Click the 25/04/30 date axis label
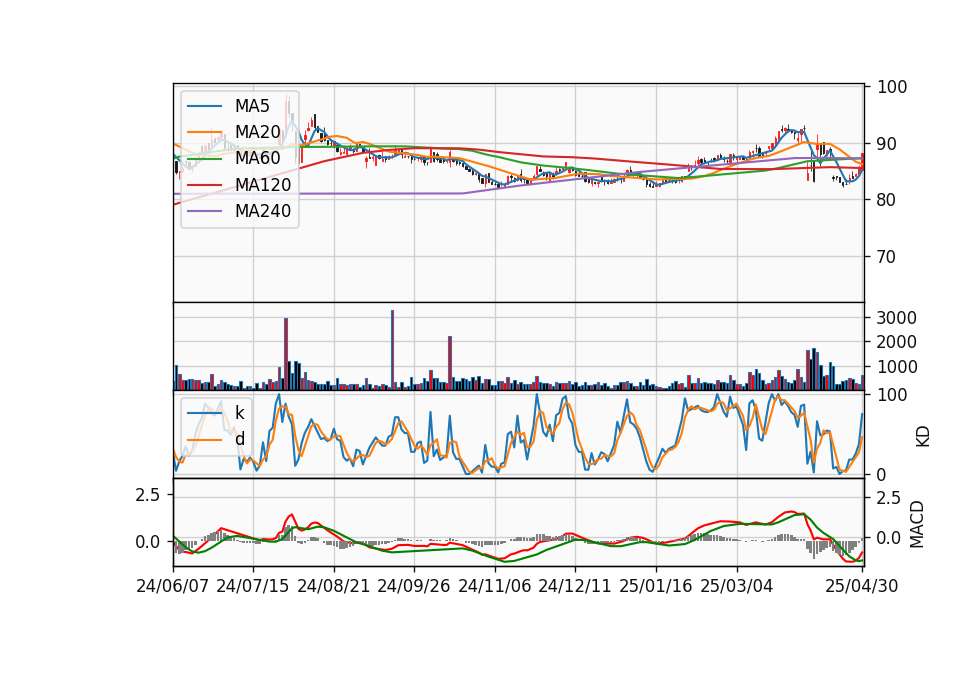 pos(861,586)
